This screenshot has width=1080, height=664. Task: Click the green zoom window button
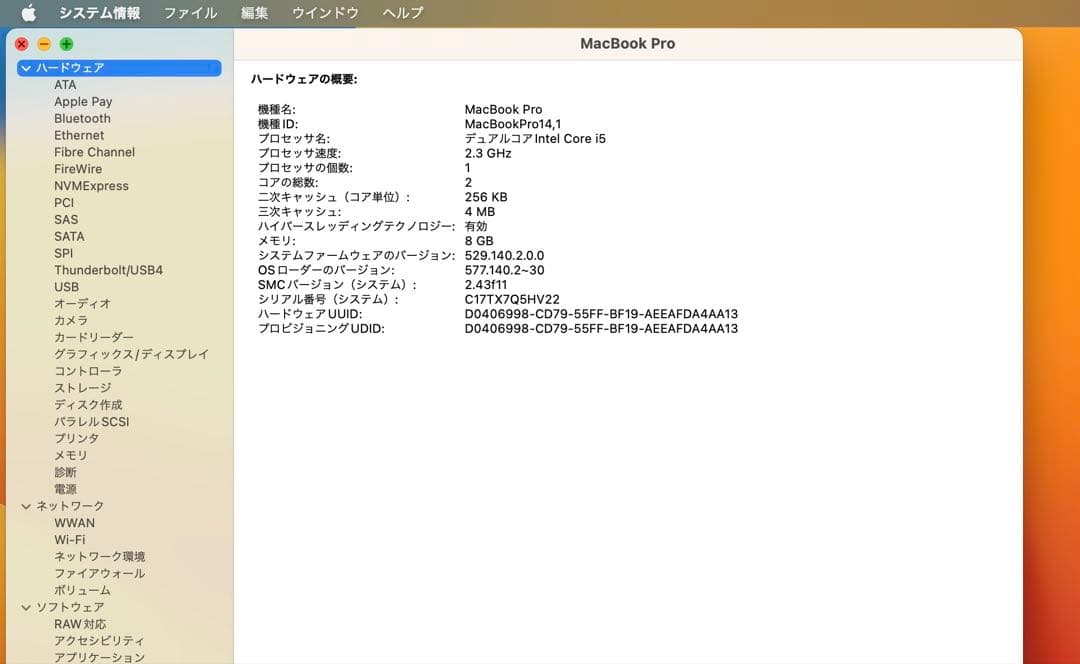[x=66, y=44]
